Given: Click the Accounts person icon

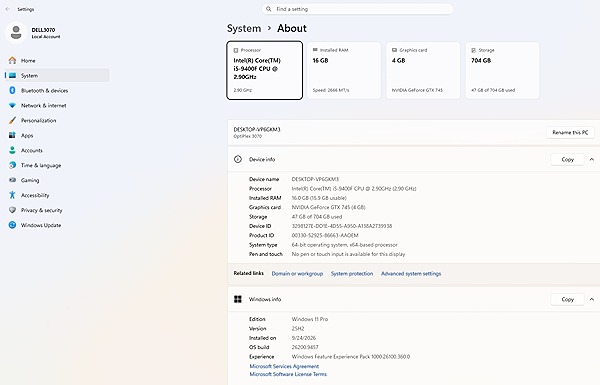Looking at the screenshot, I should (x=12, y=150).
